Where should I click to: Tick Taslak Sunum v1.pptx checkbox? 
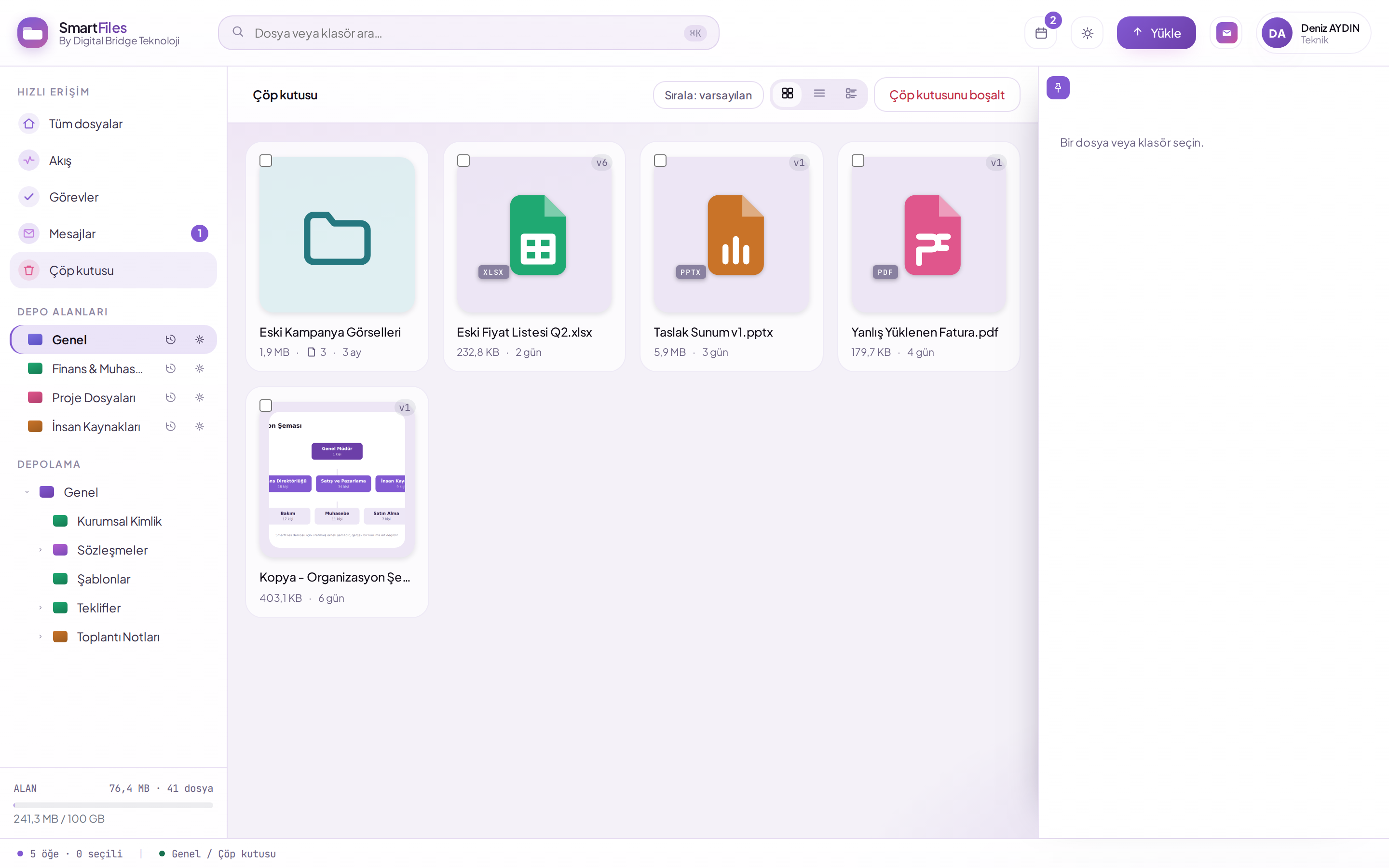[660, 161]
